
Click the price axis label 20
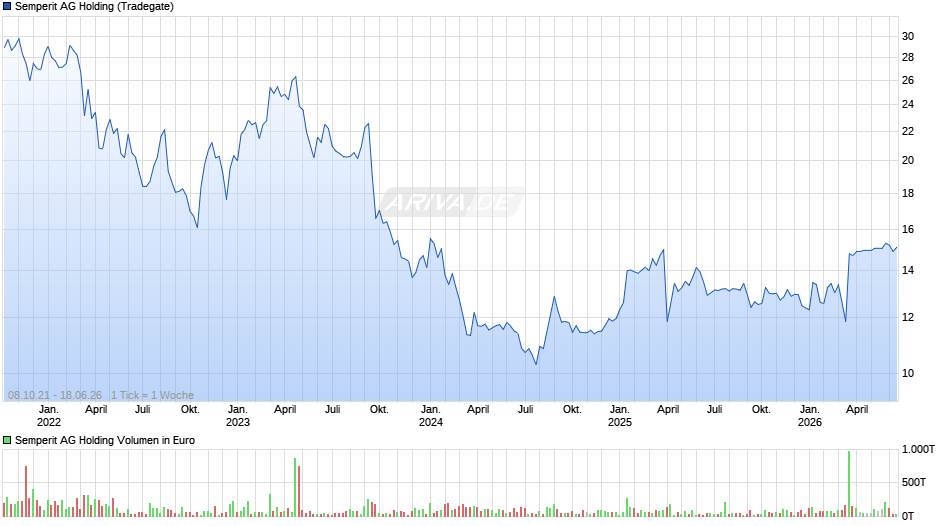coord(908,160)
